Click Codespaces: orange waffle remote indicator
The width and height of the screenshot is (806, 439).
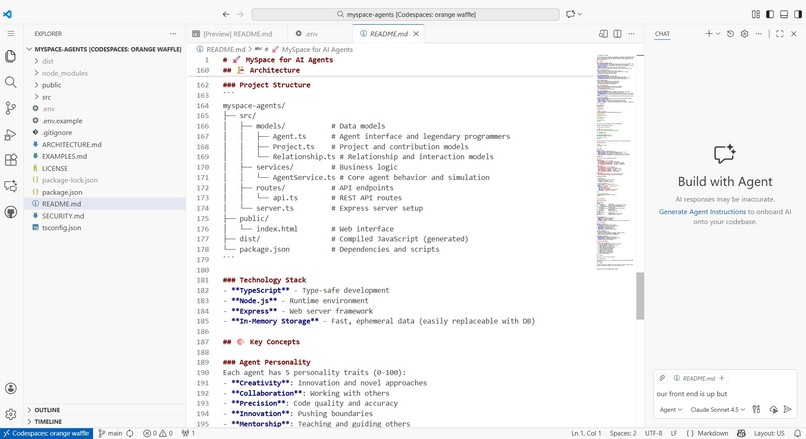[46, 433]
